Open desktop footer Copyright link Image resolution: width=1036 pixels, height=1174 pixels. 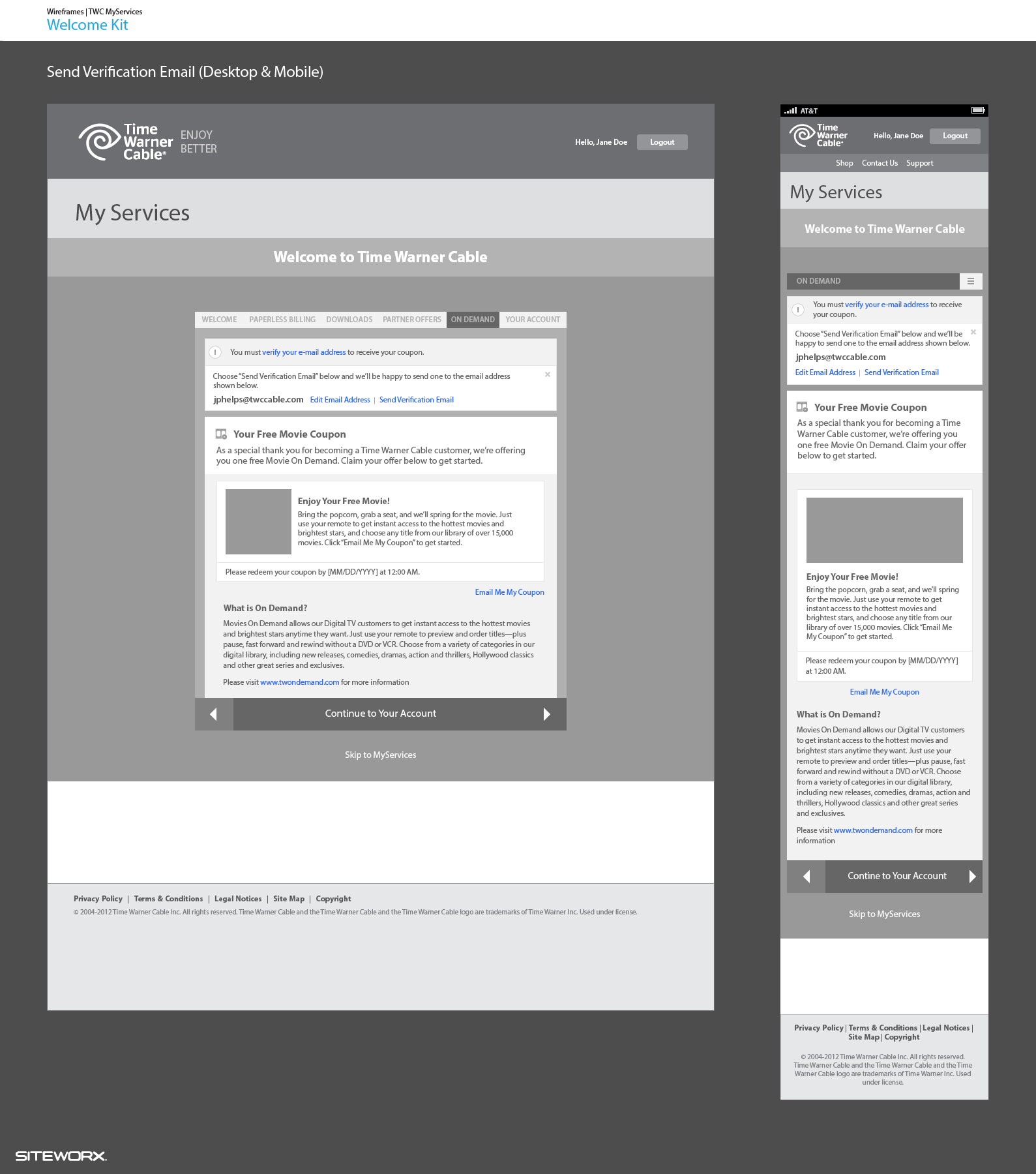pos(333,899)
